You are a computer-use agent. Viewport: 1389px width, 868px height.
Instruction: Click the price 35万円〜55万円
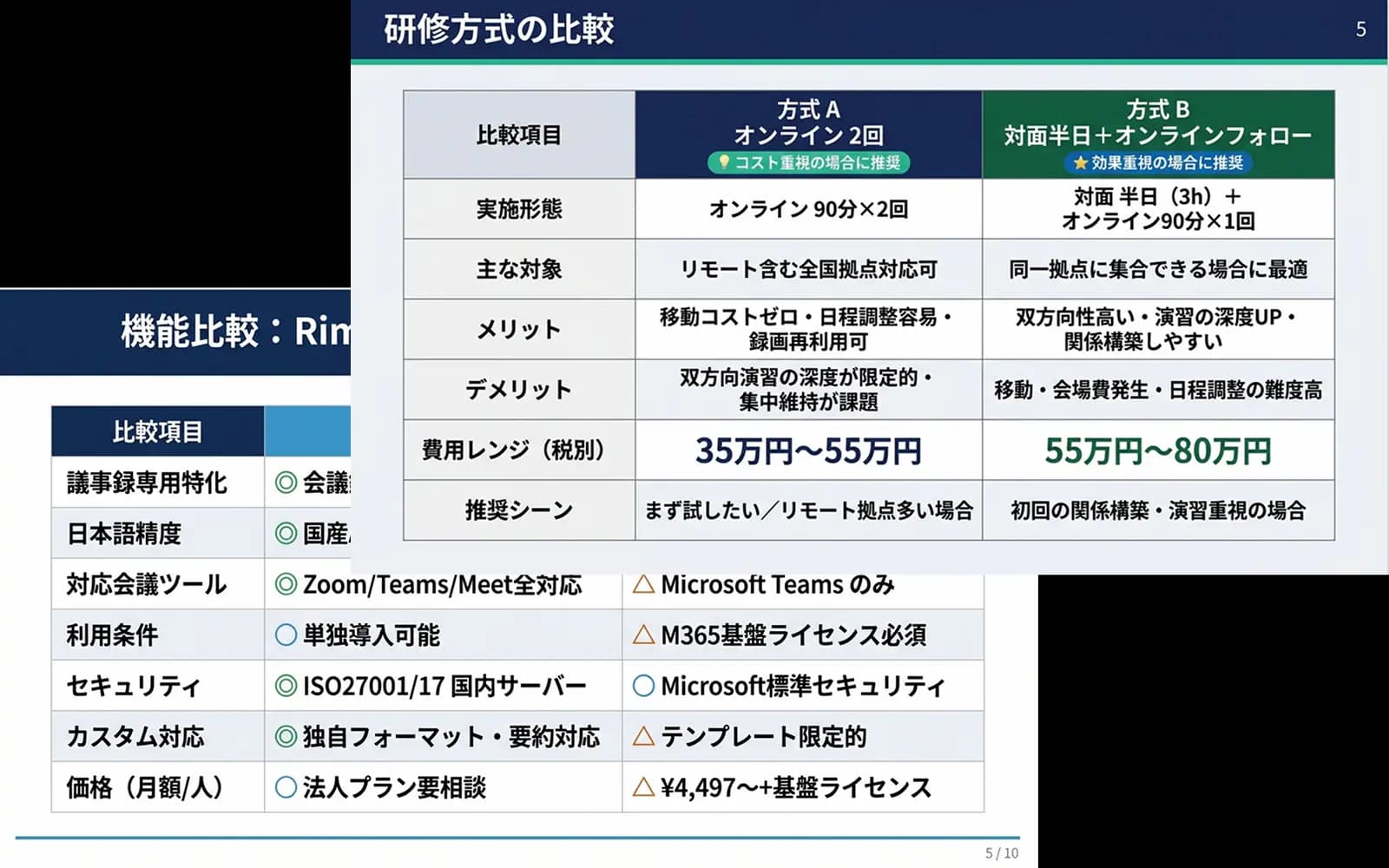pos(808,450)
